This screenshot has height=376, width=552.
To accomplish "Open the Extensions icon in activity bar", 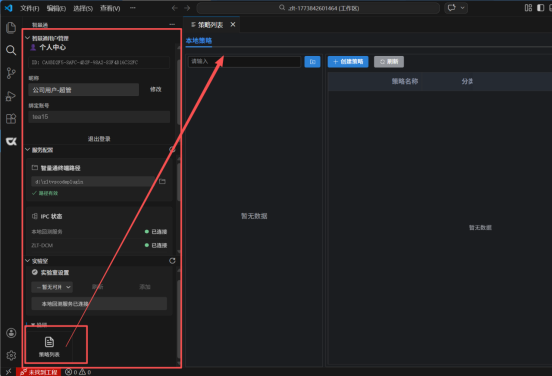I will click(x=11, y=119).
